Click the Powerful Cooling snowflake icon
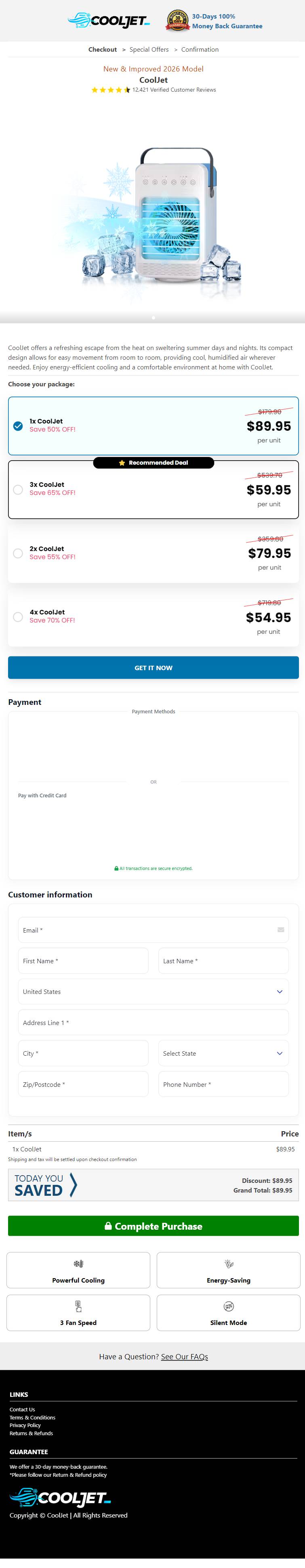The width and height of the screenshot is (305, 1568). click(78, 1264)
